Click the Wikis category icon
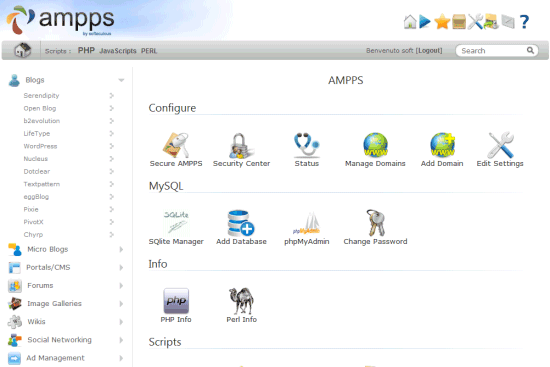 tap(15, 322)
